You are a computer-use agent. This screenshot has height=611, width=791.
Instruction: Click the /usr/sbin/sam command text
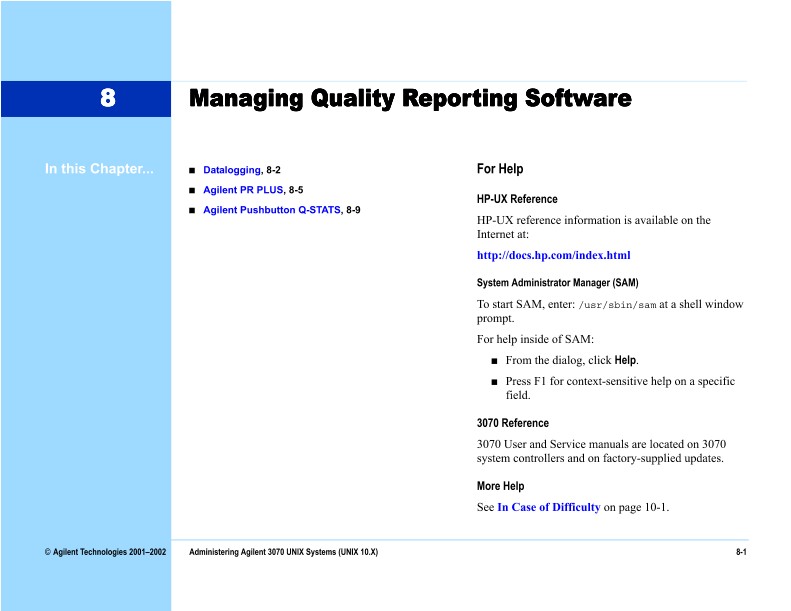[617, 305]
